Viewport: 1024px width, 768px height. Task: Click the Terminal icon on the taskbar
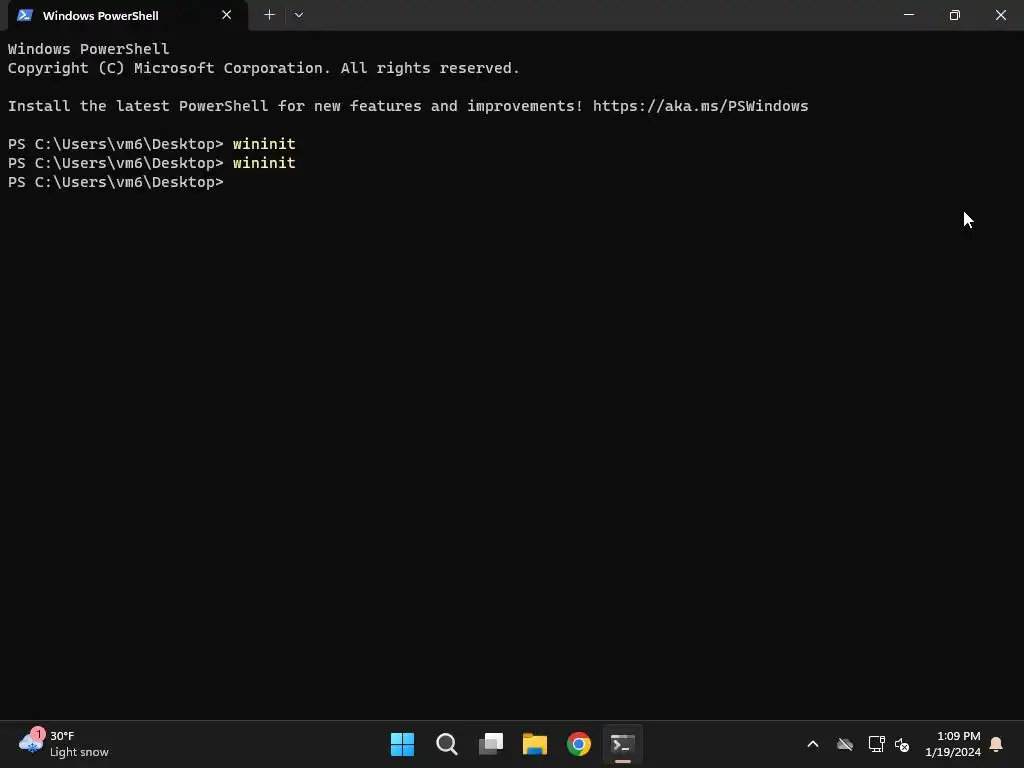(x=622, y=744)
